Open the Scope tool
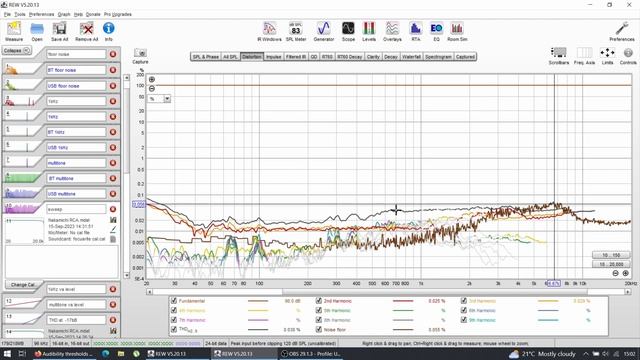 point(348,31)
